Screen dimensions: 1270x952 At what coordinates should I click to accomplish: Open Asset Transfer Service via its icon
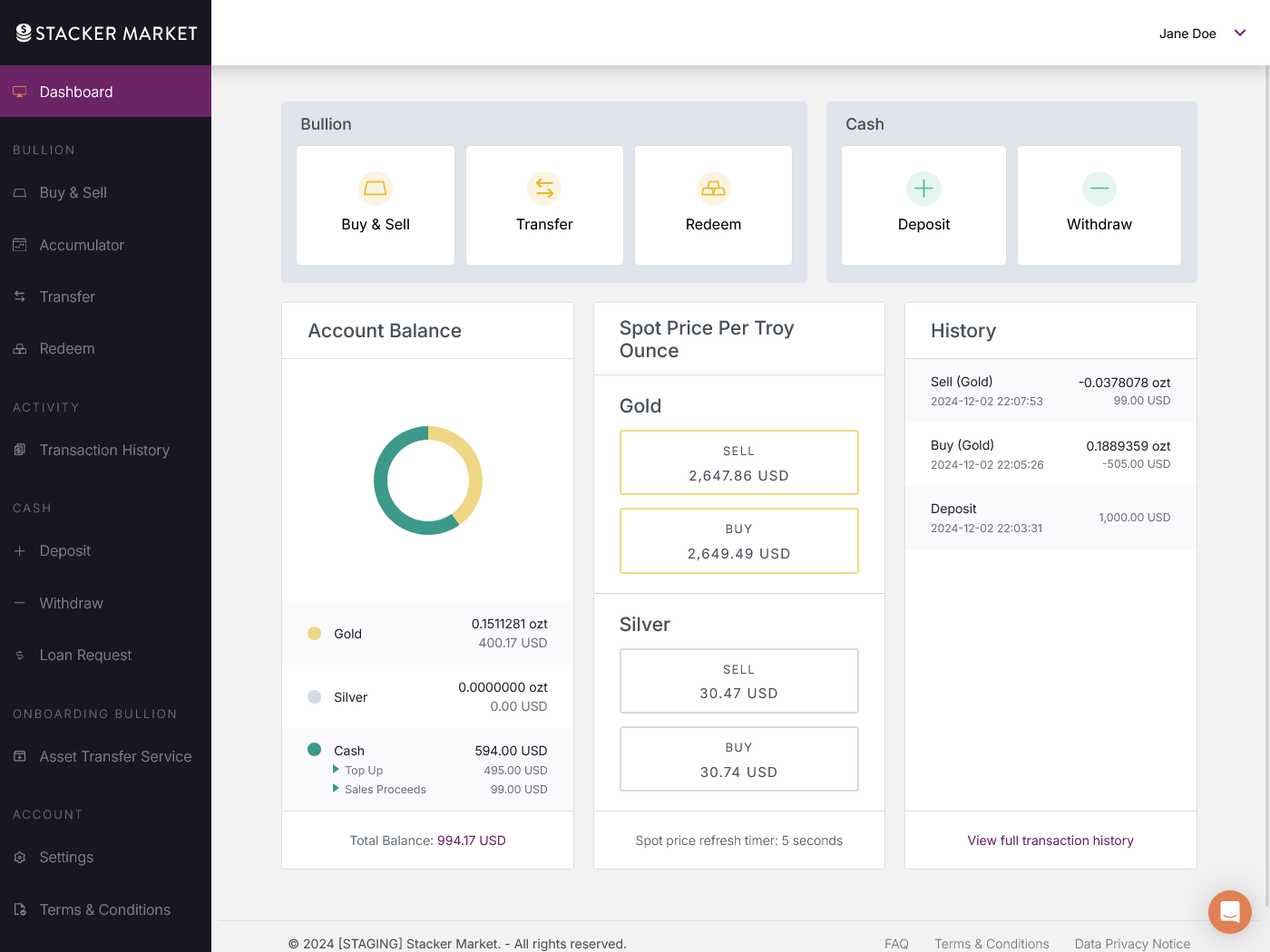click(x=19, y=756)
